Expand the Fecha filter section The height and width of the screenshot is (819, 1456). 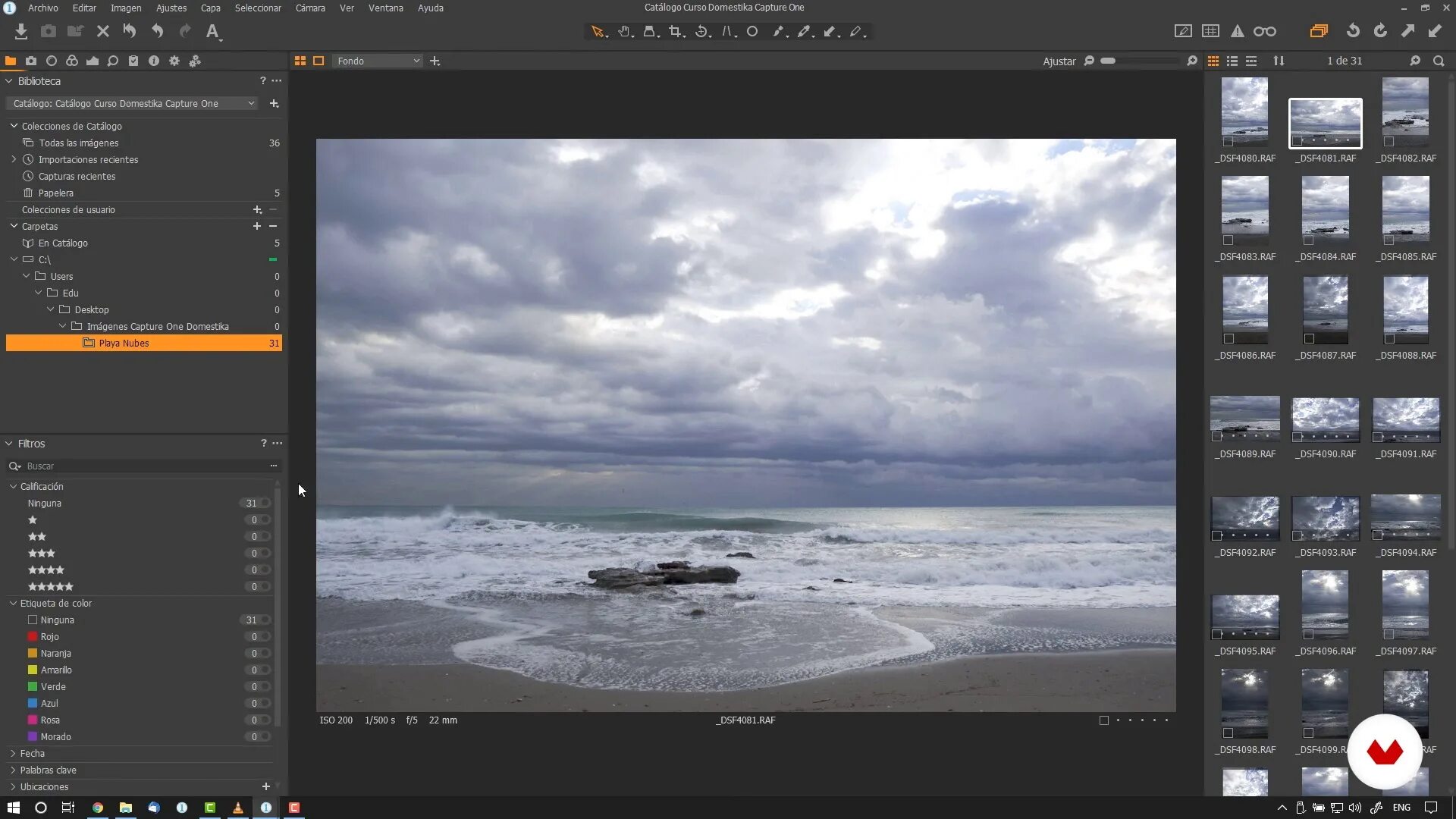[32, 753]
